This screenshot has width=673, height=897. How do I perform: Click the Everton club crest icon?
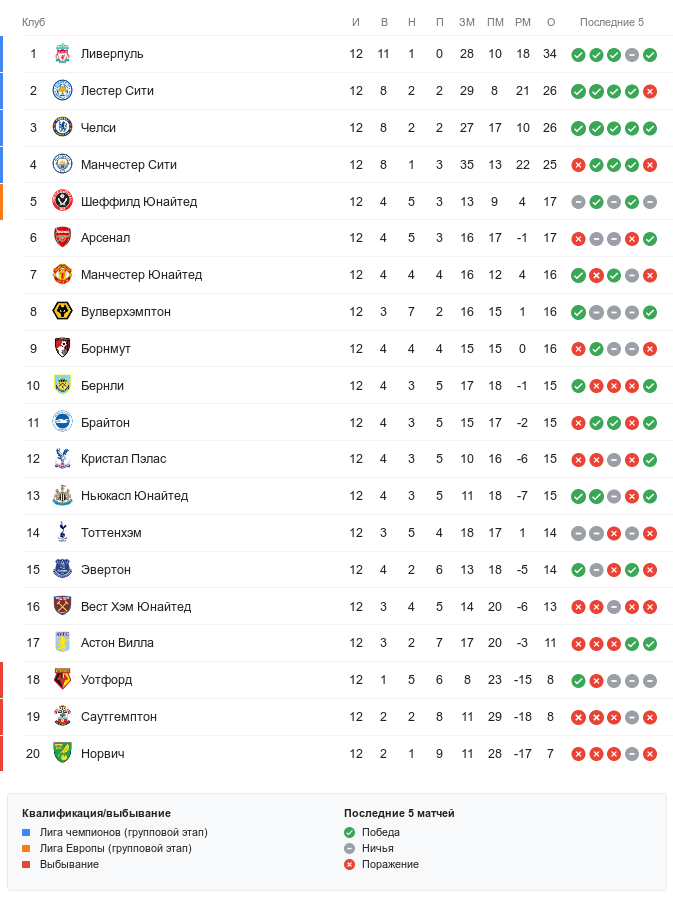point(62,570)
